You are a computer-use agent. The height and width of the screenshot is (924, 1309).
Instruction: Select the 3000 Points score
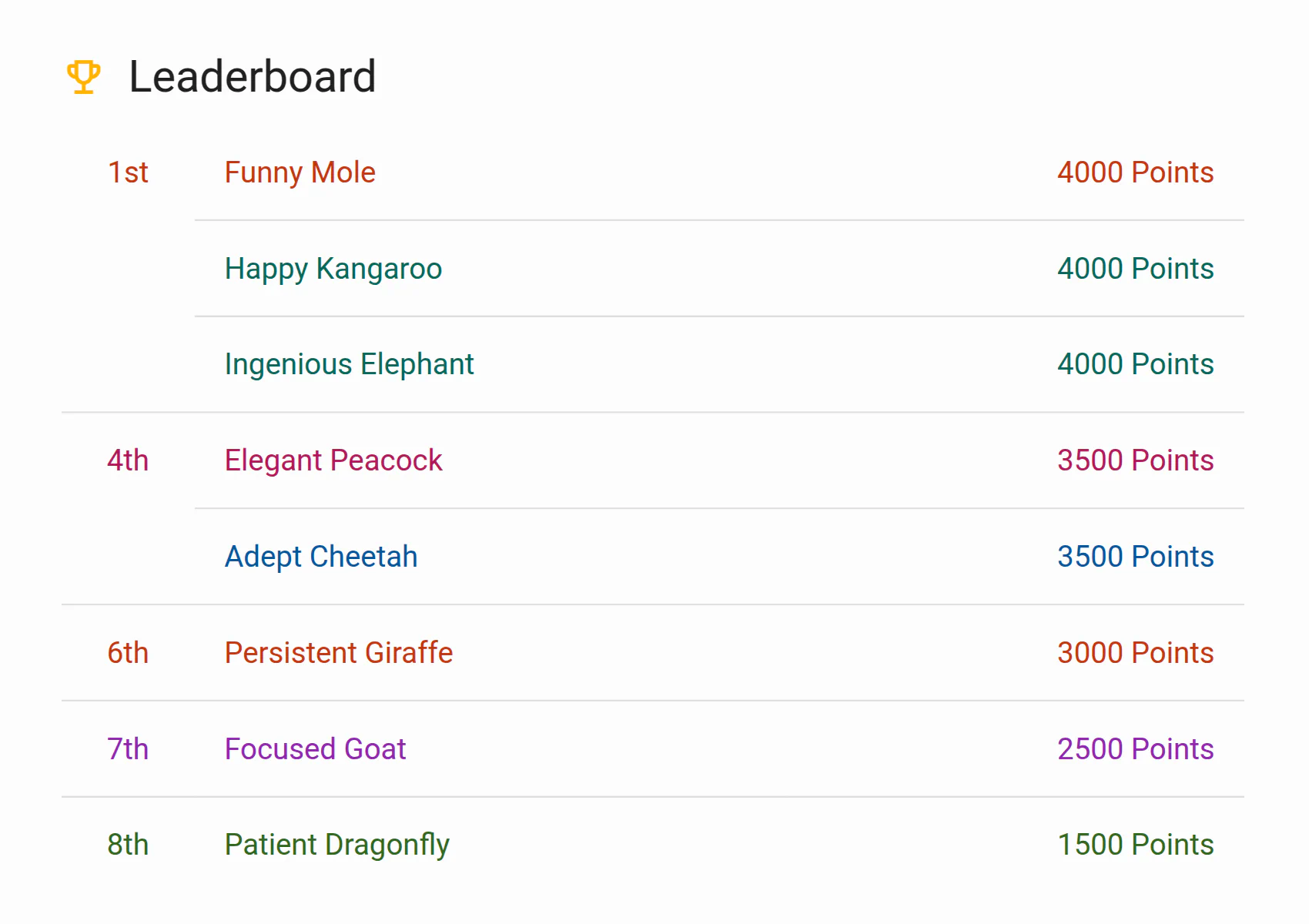1136,653
